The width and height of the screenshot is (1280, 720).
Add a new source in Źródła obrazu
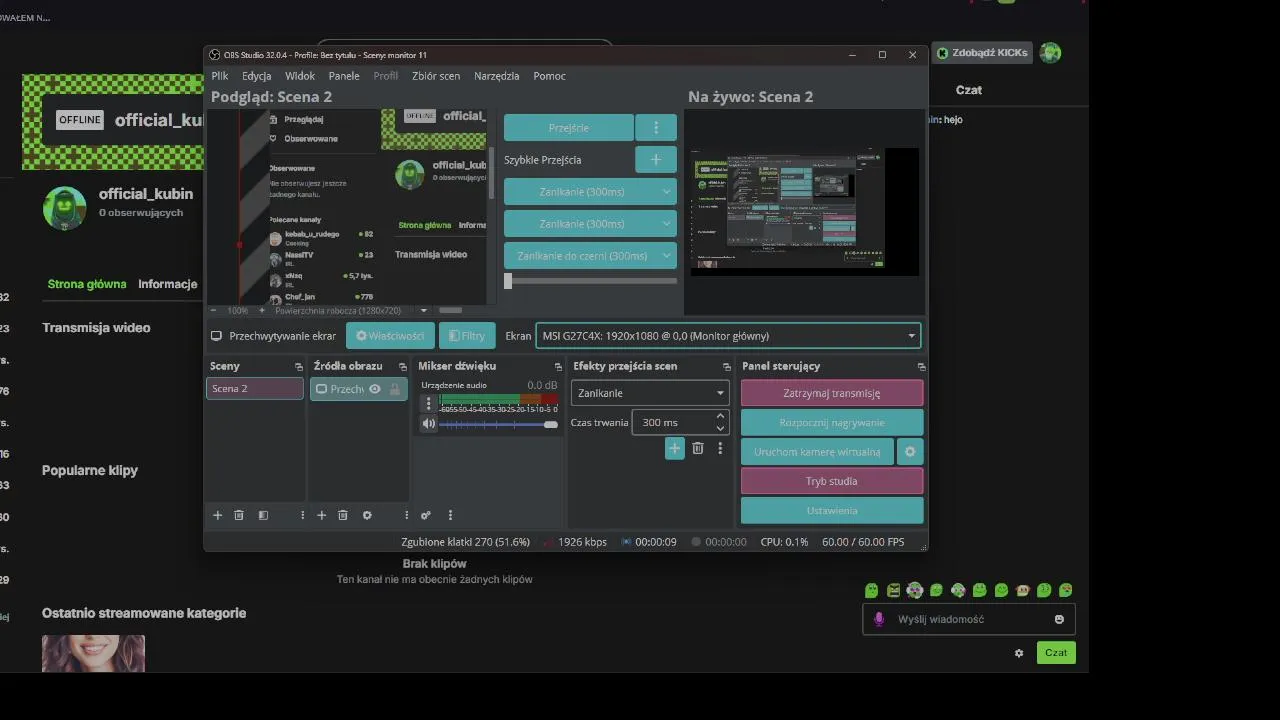pyautogui.click(x=321, y=515)
